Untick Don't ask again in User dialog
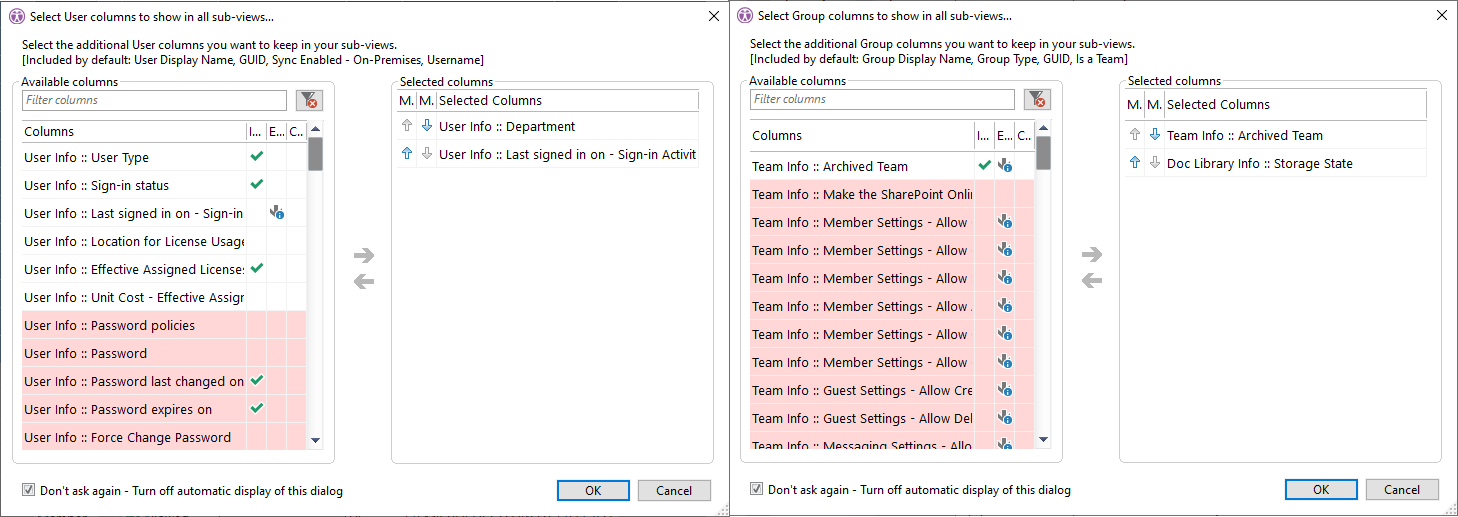The height and width of the screenshot is (517, 1458). [x=29, y=491]
